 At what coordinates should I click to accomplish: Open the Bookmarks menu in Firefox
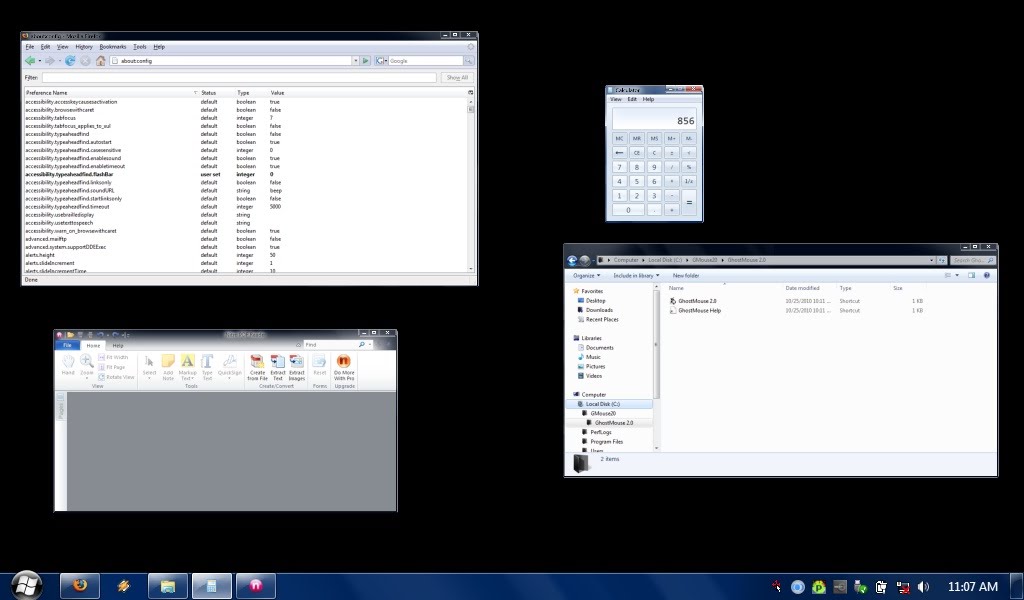[113, 47]
